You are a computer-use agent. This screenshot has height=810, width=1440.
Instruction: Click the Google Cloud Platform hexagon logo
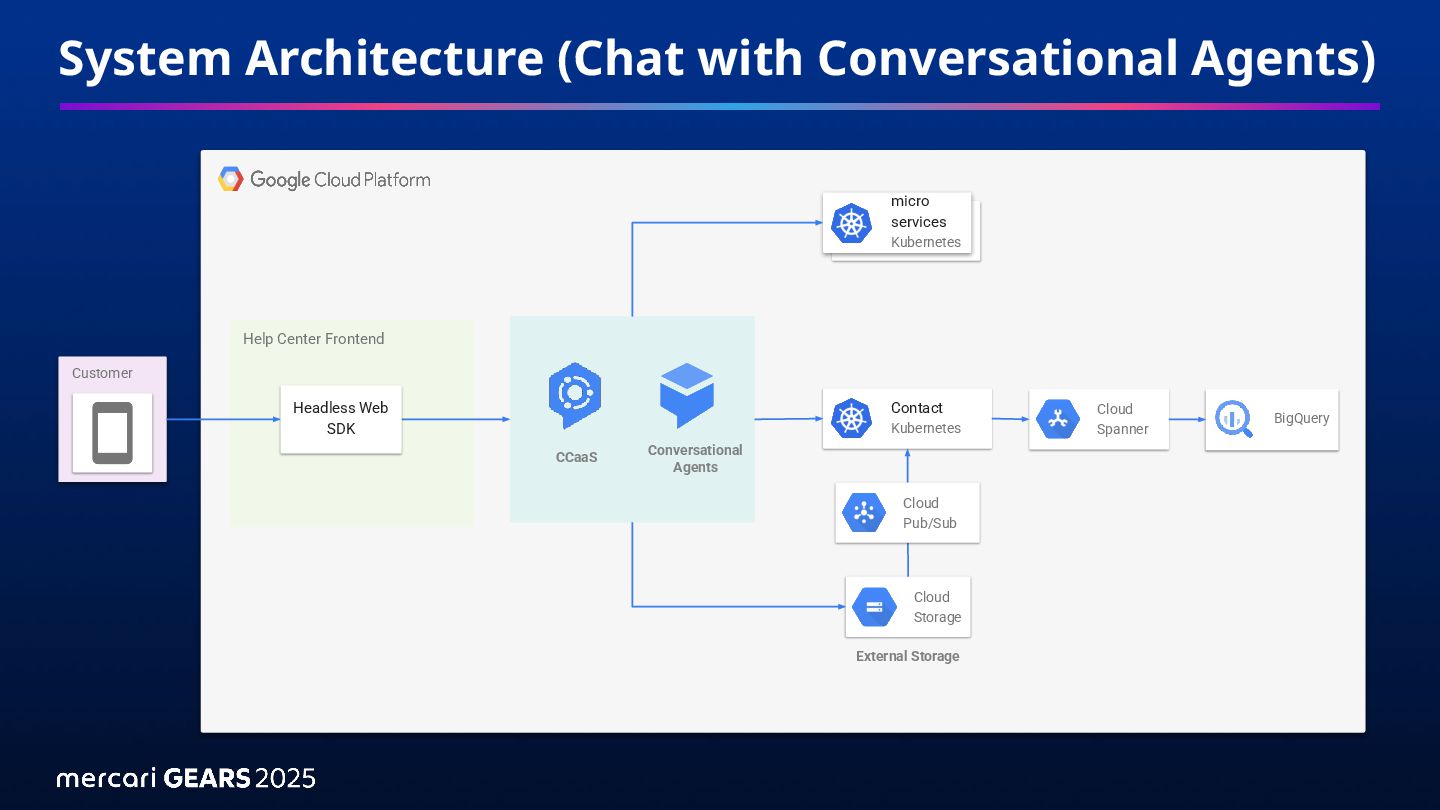point(231,180)
